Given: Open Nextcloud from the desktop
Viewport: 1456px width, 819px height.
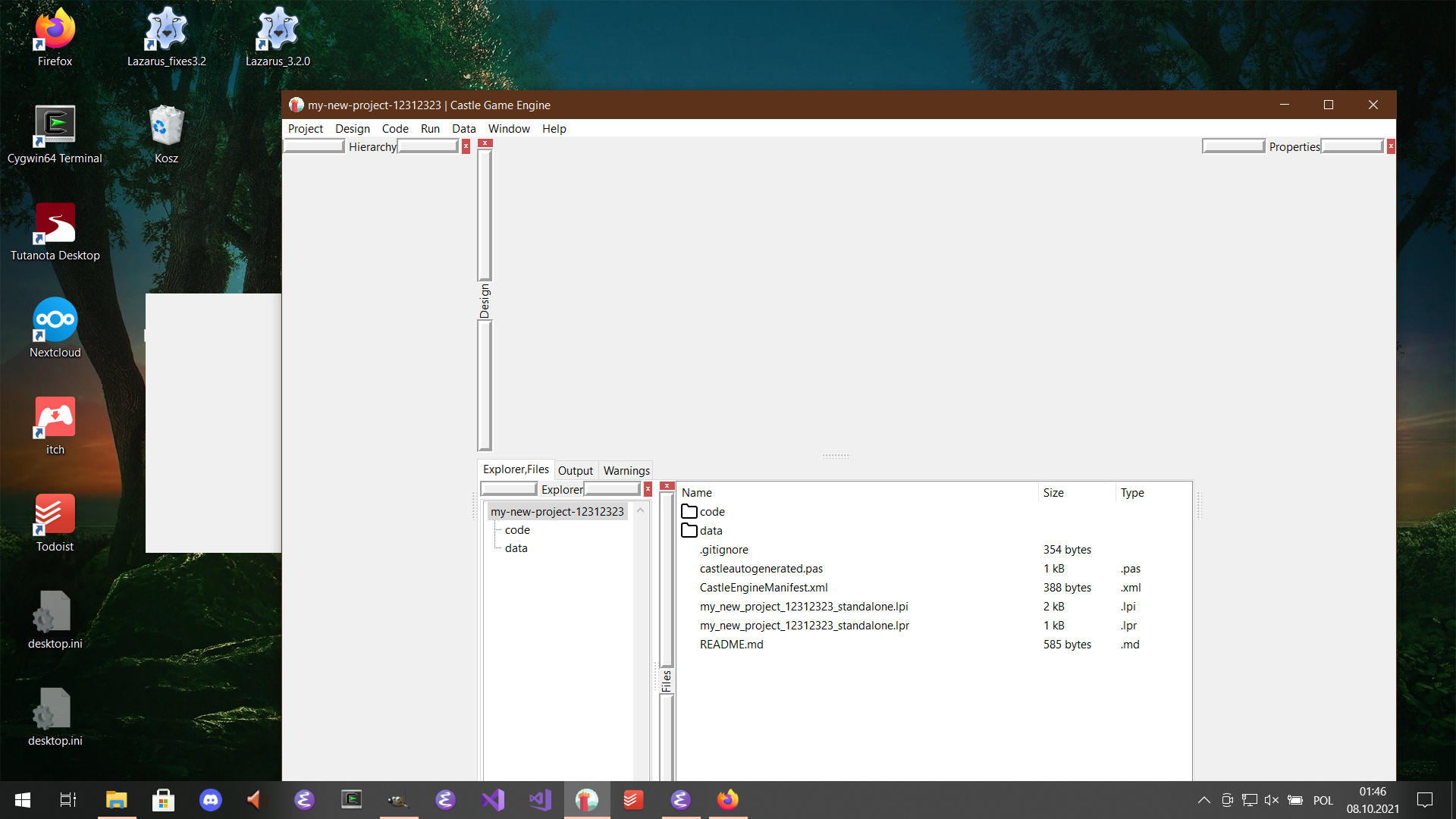Looking at the screenshot, I should tap(54, 320).
